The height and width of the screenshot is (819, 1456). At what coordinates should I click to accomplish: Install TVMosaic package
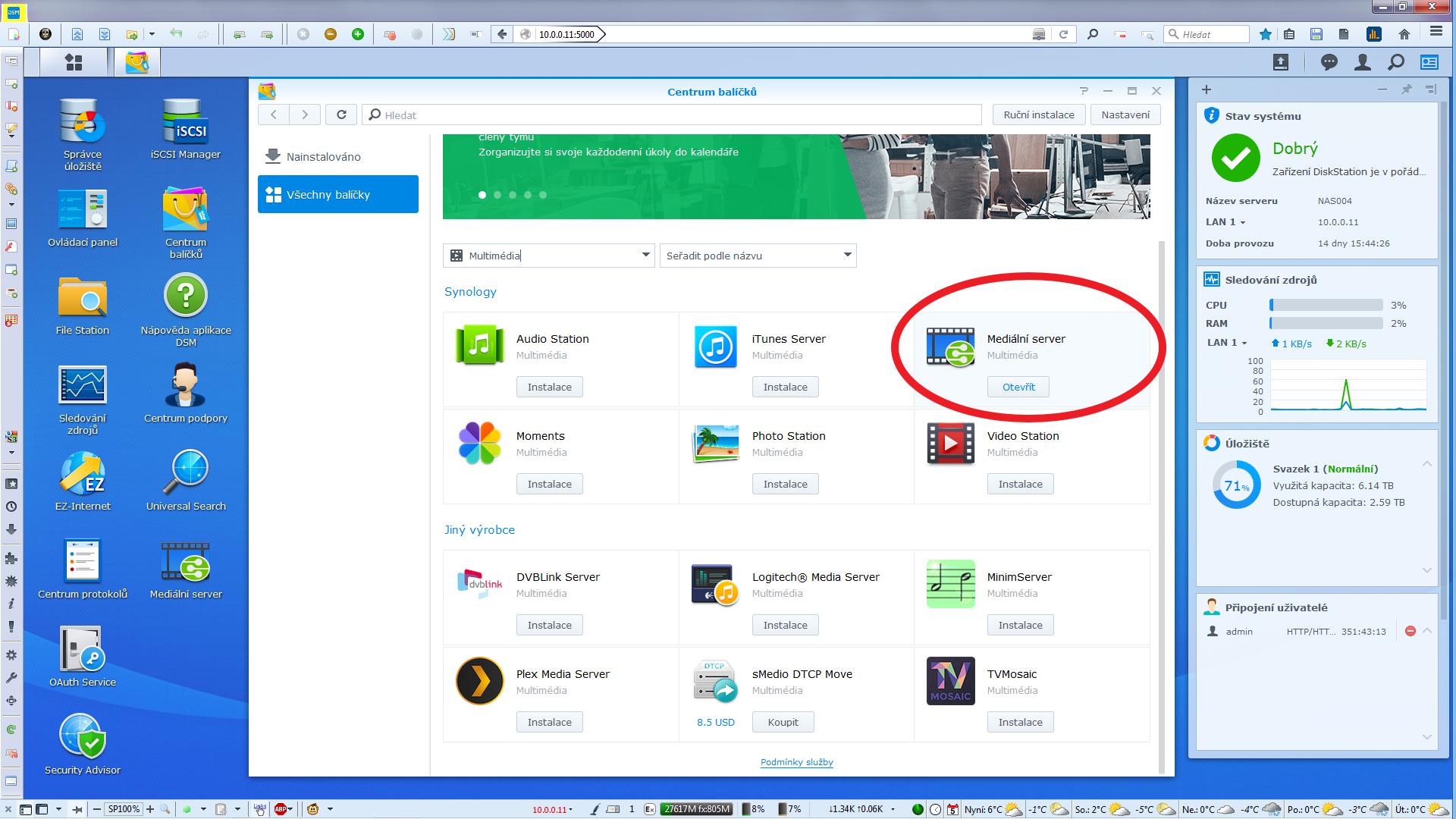1021,722
